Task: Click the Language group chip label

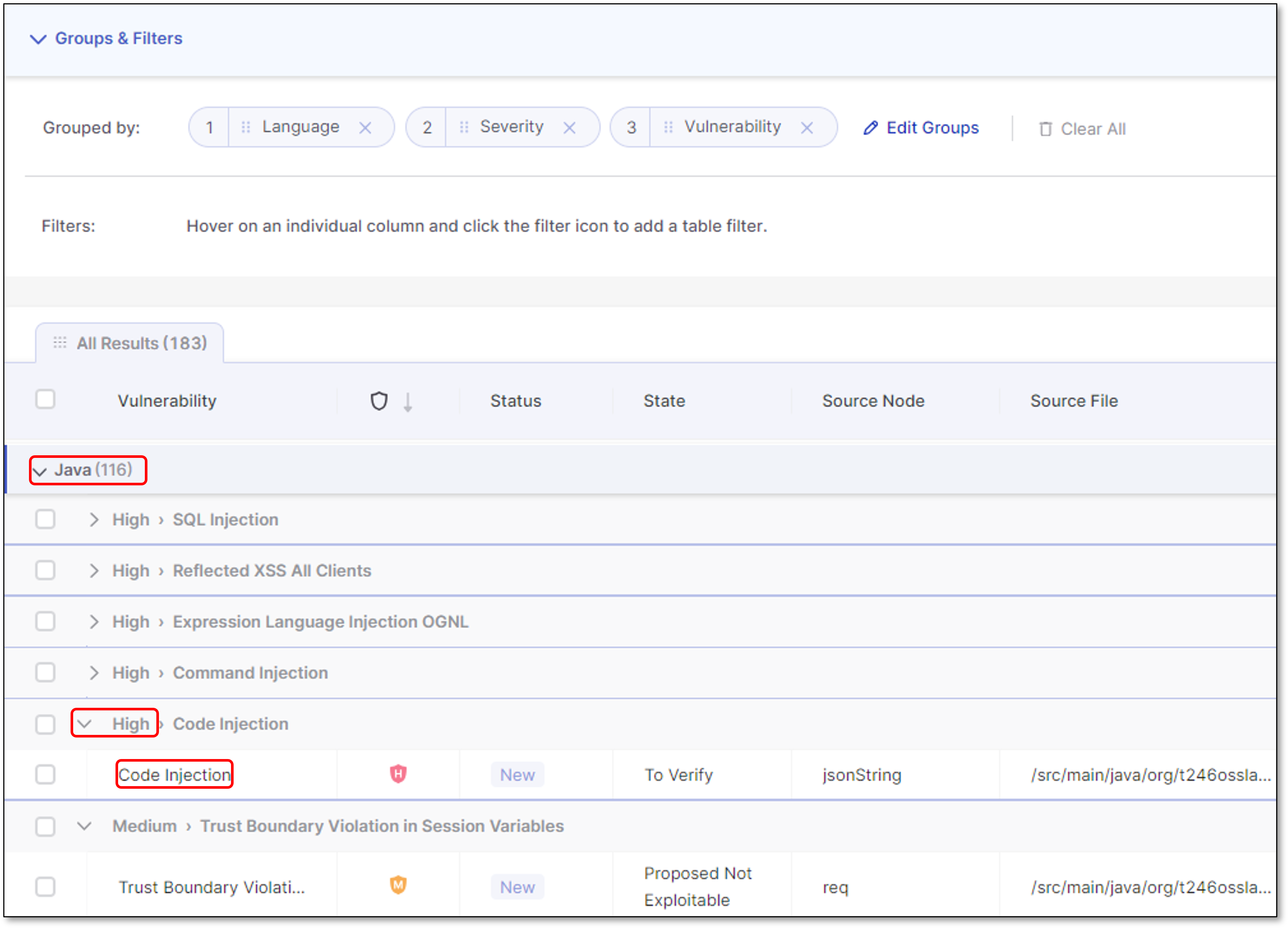Action: [300, 127]
